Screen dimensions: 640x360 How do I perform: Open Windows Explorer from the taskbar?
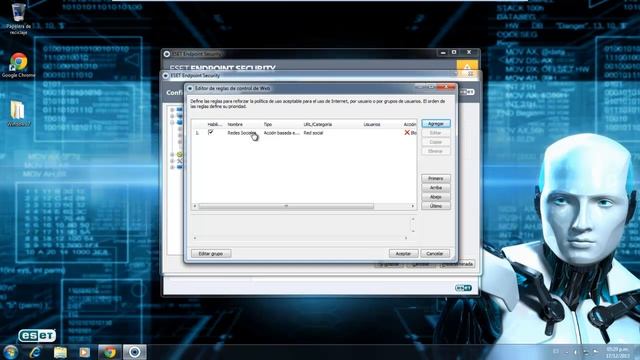(x=60, y=352)
